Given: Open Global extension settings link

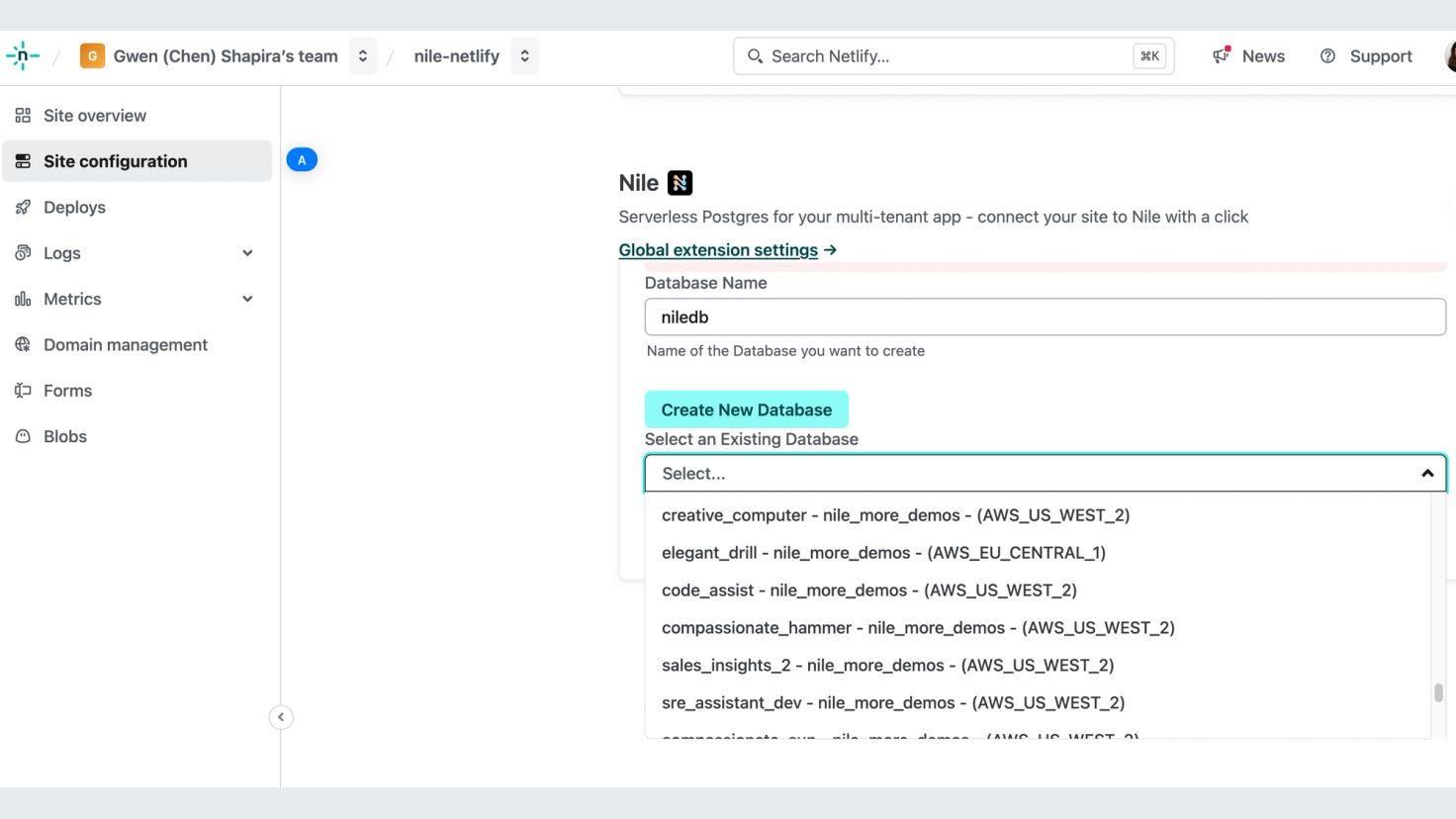Looking at the screenshot, I should coord(728,250).
